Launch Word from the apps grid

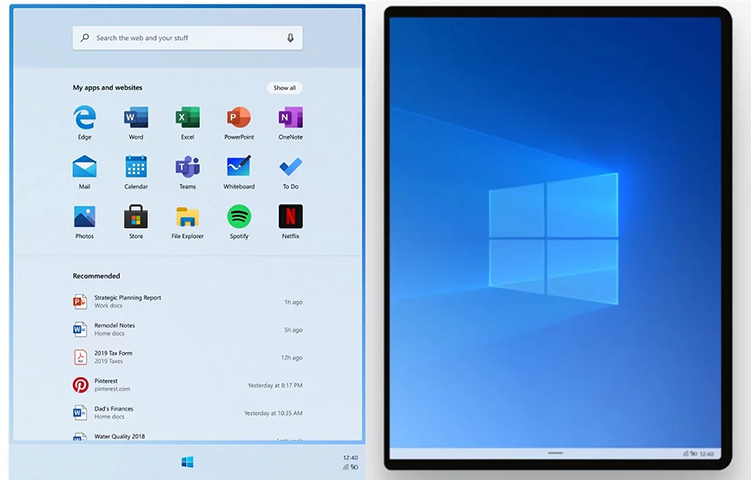click(136, 117)
